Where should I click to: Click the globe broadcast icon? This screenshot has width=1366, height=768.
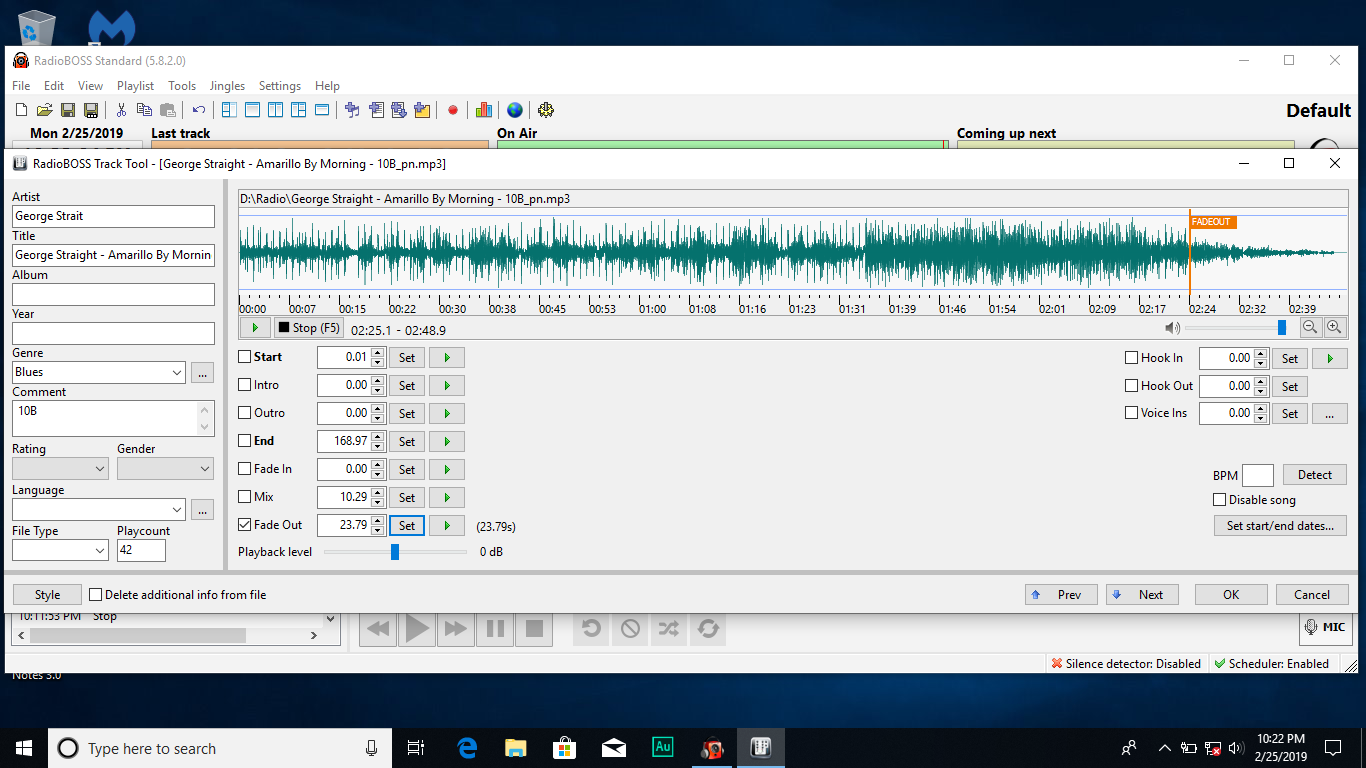(514, 110)
